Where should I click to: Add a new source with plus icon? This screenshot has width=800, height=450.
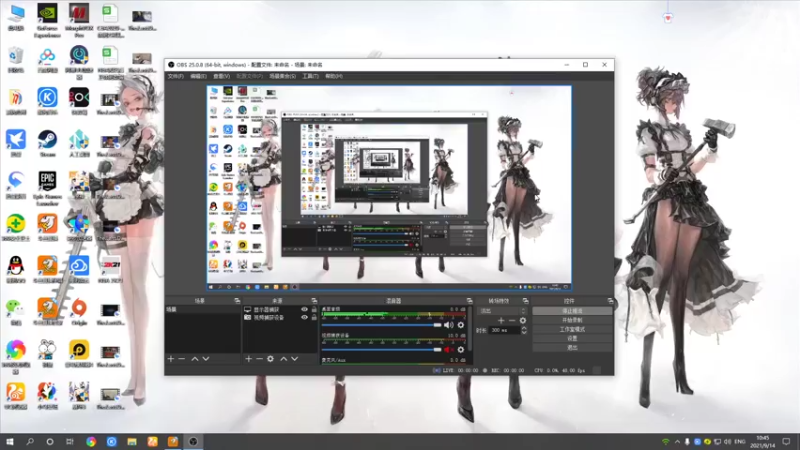[x=248, y=359]
